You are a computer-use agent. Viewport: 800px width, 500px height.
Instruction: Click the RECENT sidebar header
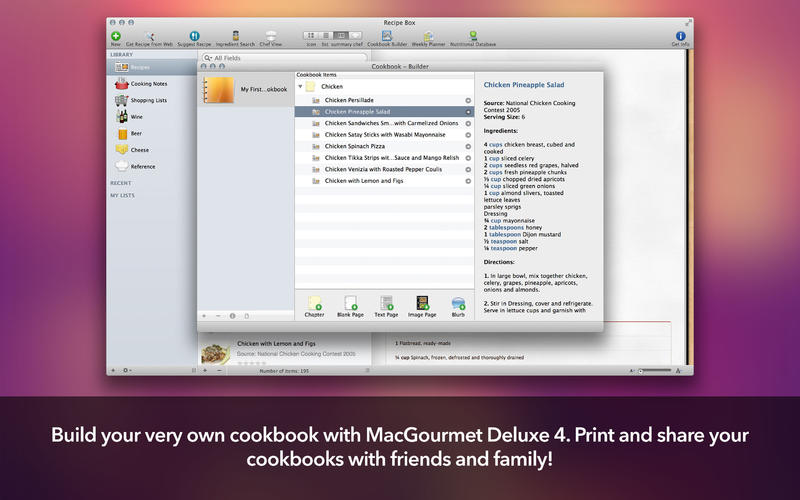pyautogui.click(x=121, y=183)
